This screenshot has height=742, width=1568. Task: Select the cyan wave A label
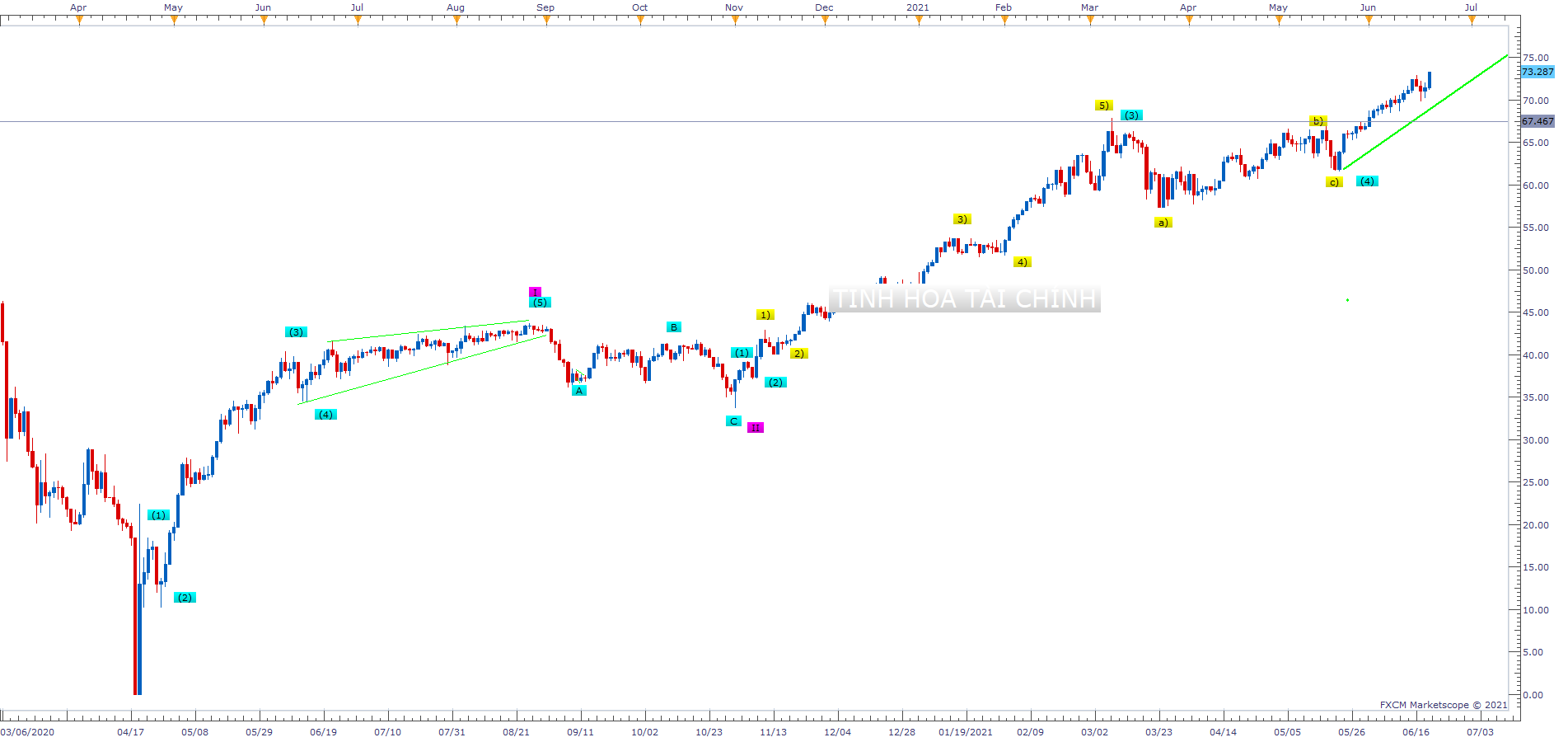(579, 391)
